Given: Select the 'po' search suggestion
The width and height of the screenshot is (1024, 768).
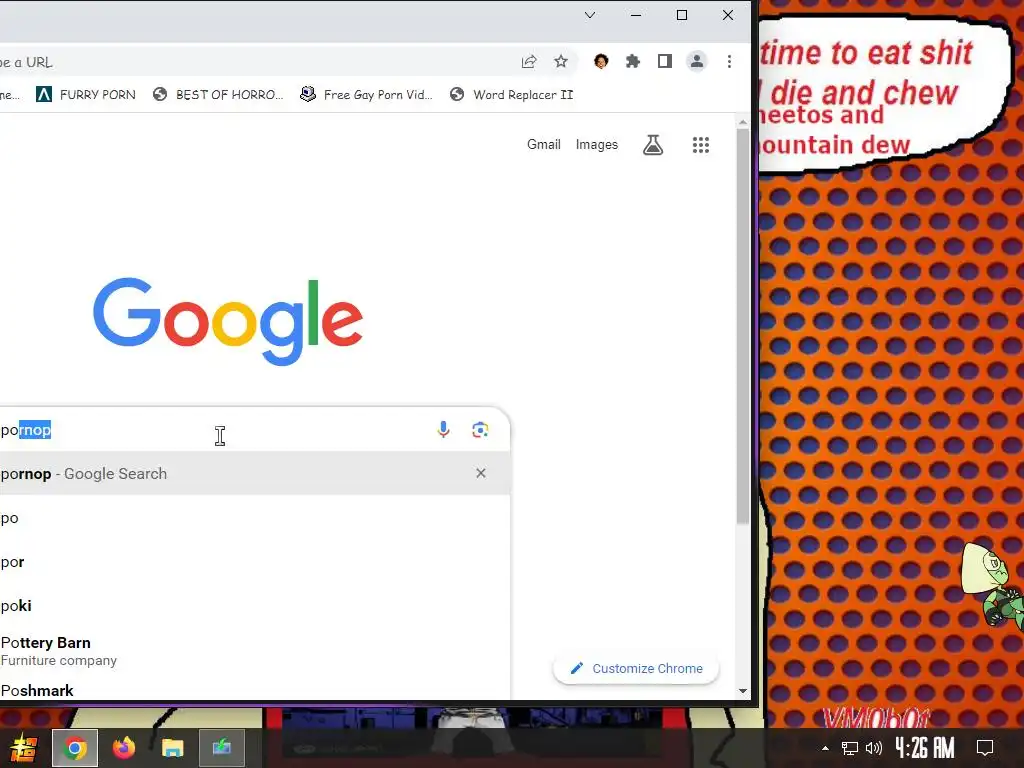Looking at the screenshot, I should pos(255,518).
